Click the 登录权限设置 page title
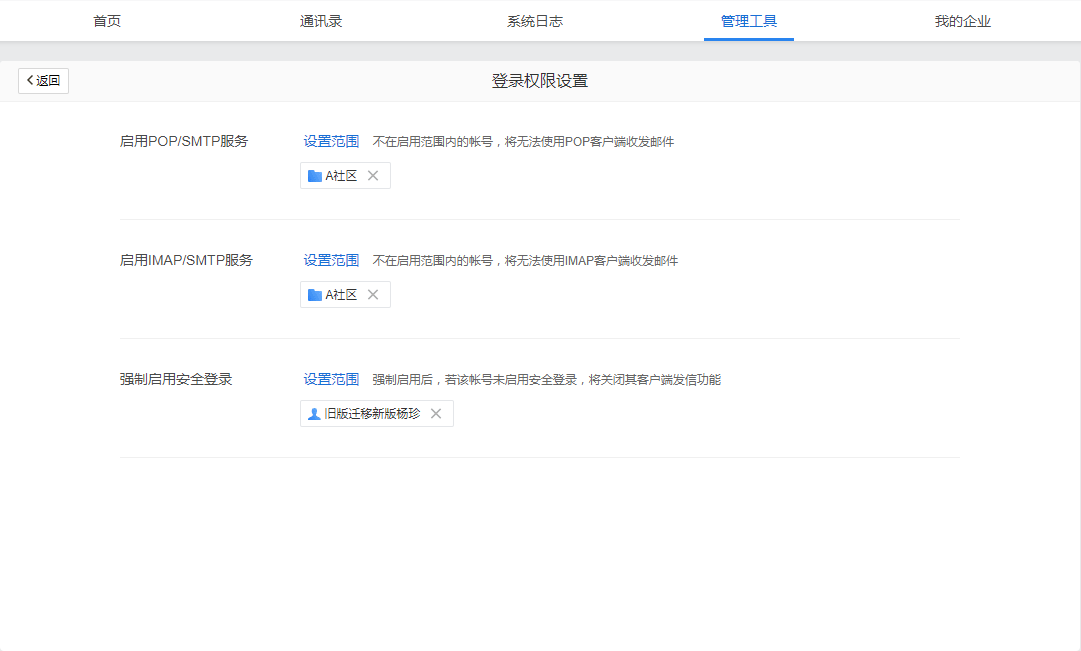 click(540, 81)
